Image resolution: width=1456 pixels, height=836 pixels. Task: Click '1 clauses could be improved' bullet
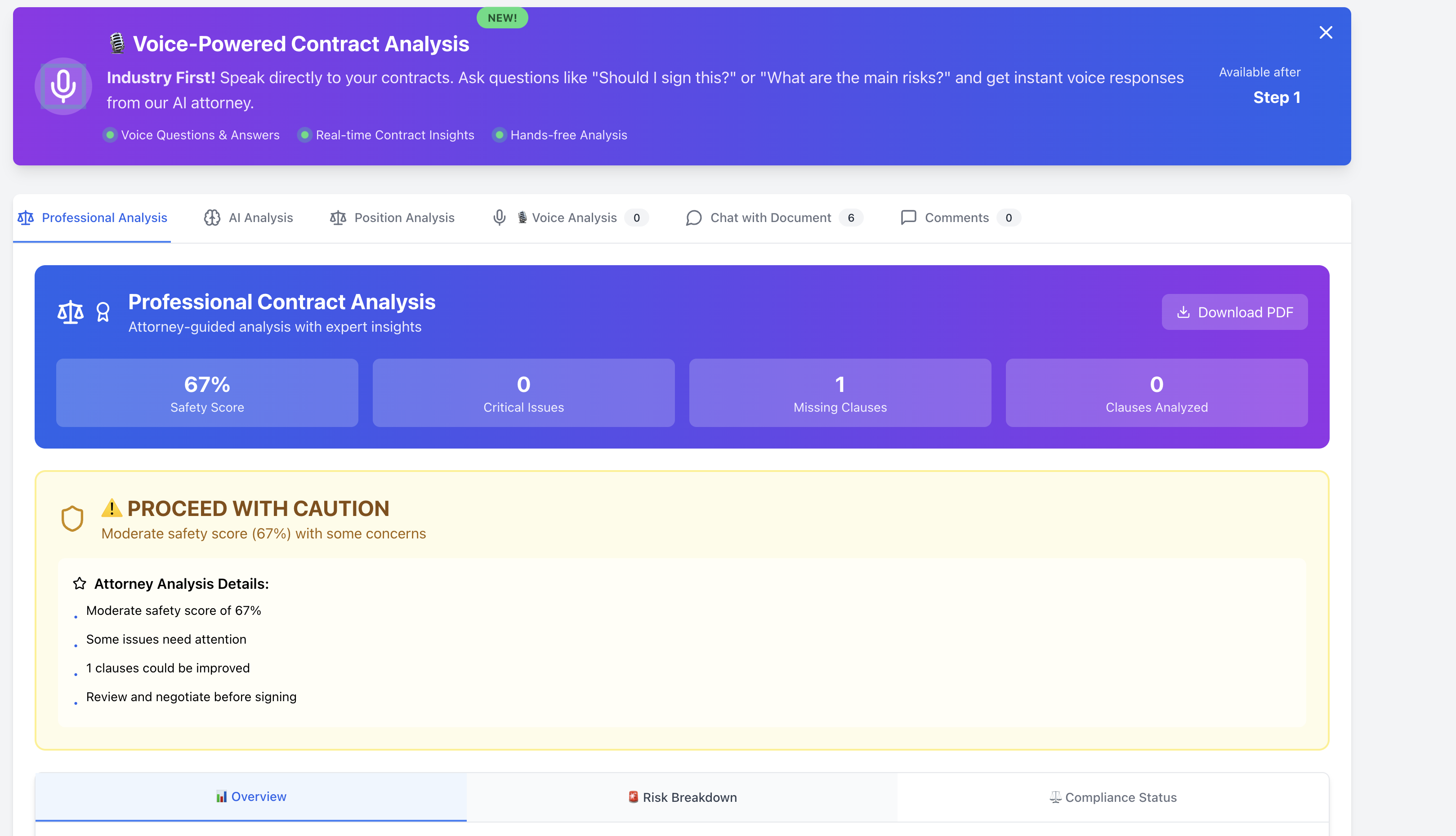pos(168,668)
